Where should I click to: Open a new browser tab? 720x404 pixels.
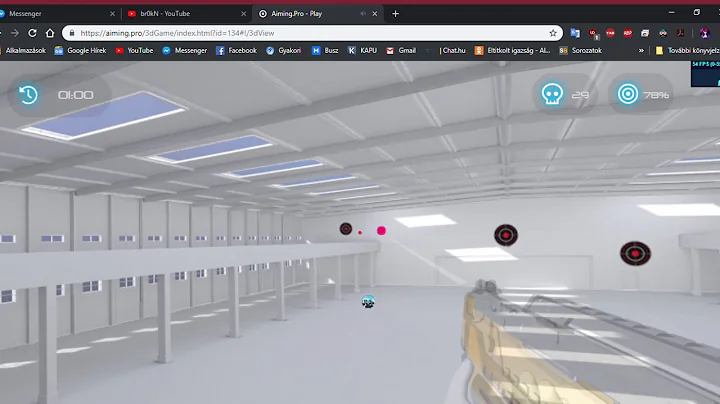coord(395,14)
